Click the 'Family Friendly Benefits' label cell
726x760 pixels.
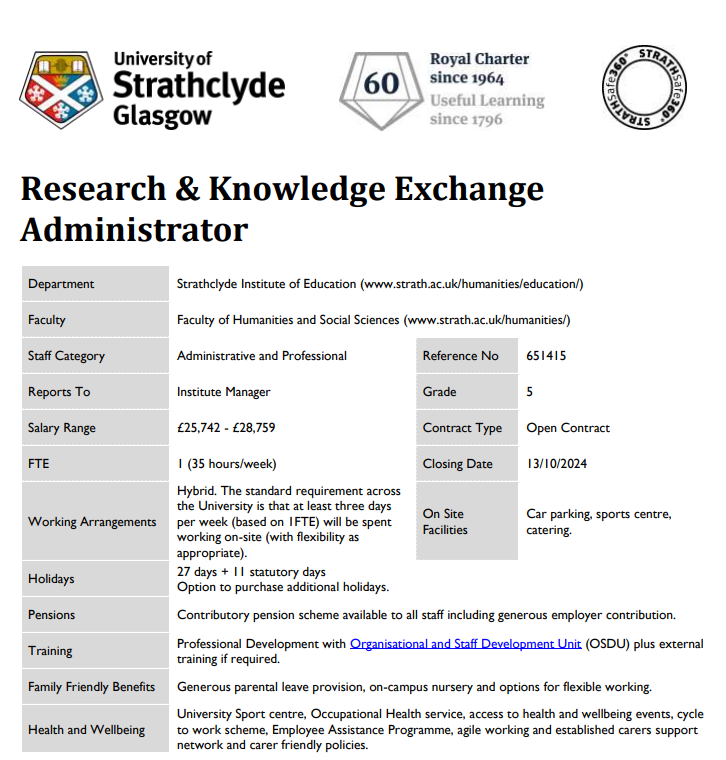(x=95, y=686)
